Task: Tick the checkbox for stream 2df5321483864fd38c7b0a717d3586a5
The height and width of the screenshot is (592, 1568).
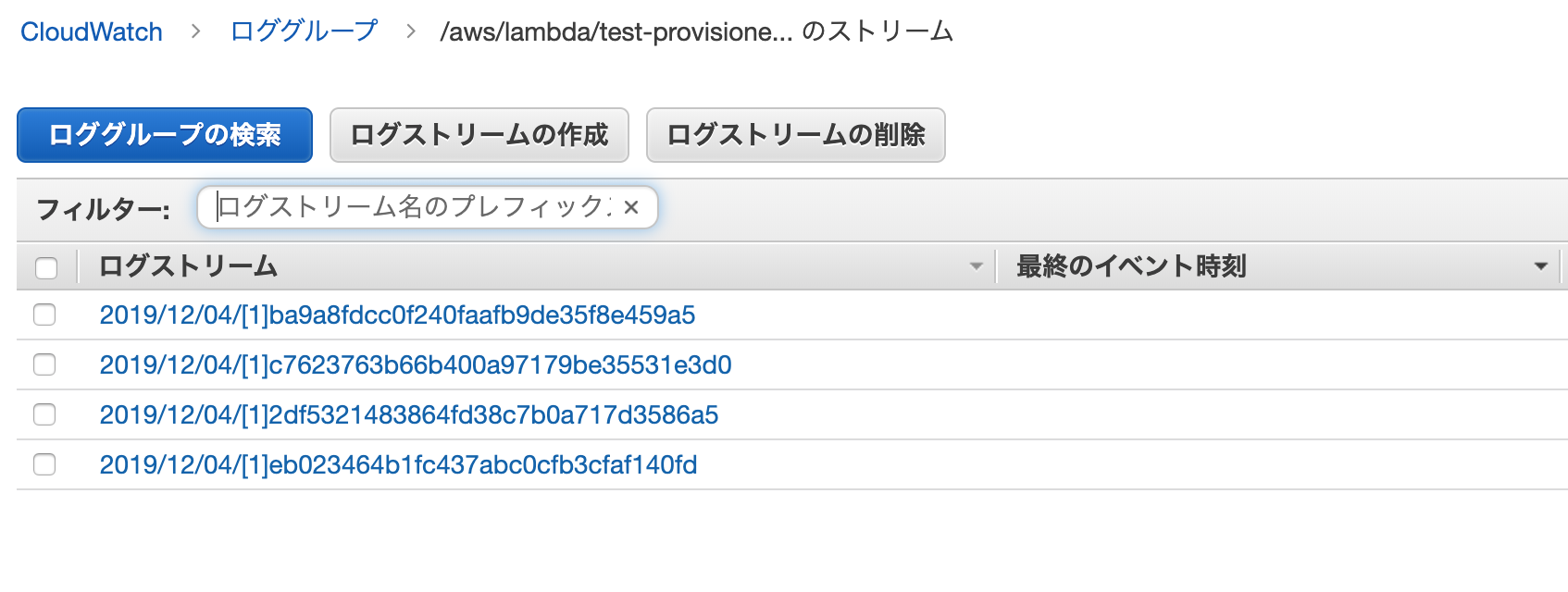Action: tap(44, 414)
